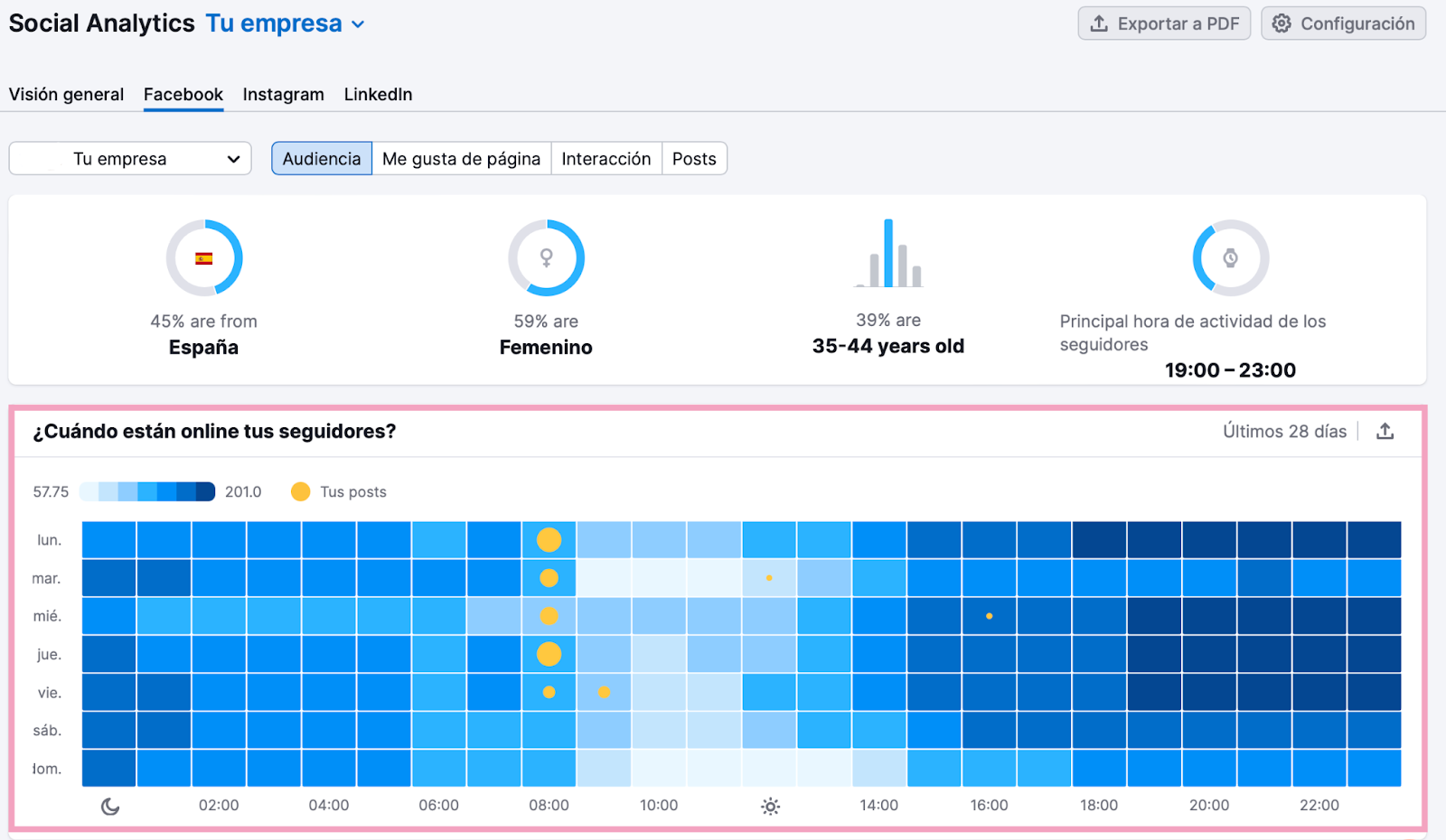Click the female gender donut icon
The image size is (1446, 840).
point(546,258)
